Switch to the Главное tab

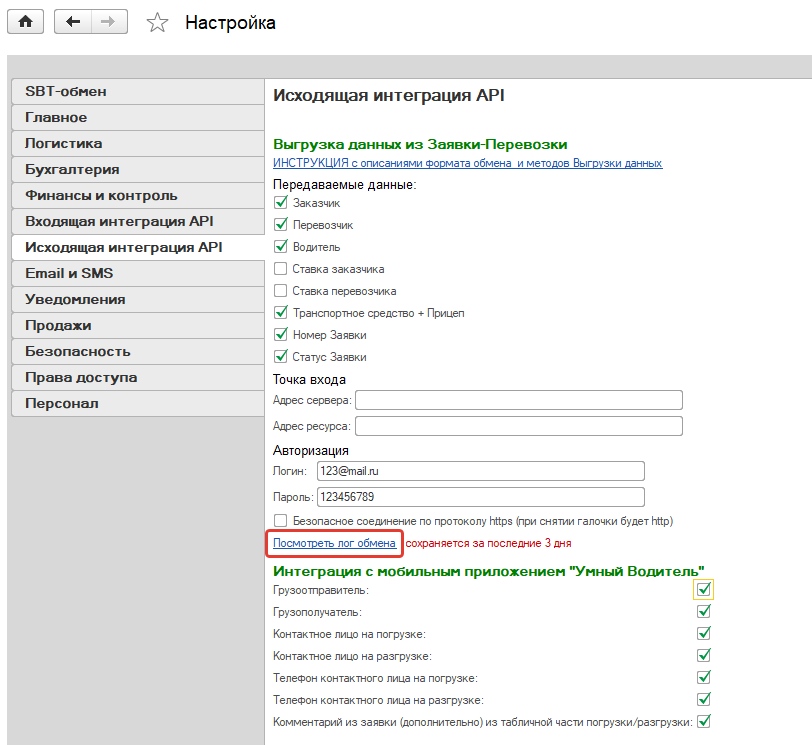(138, 118)
